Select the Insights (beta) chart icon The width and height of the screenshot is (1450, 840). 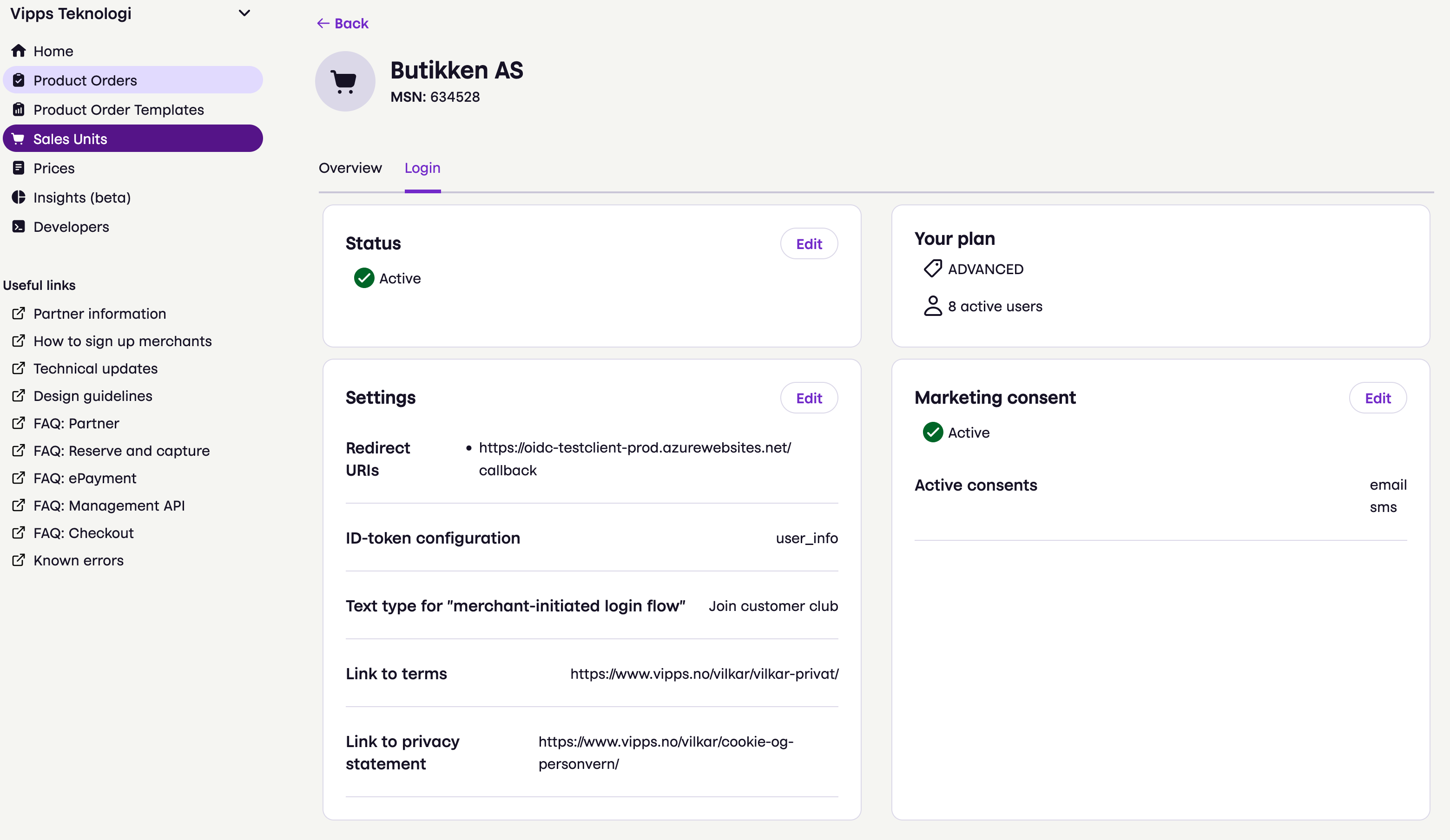pos(19,197)
